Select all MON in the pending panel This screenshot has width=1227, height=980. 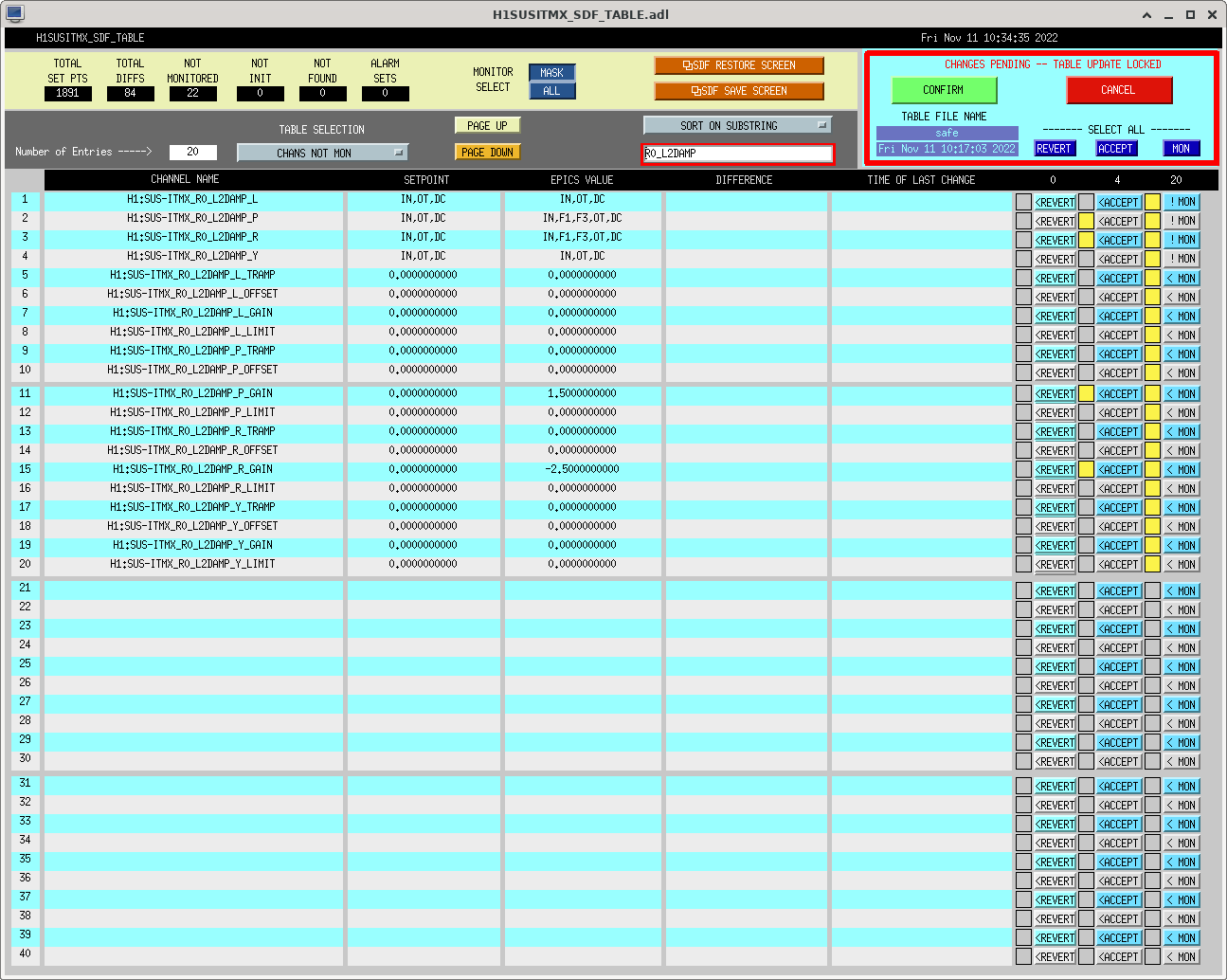tap(1181, 149)
